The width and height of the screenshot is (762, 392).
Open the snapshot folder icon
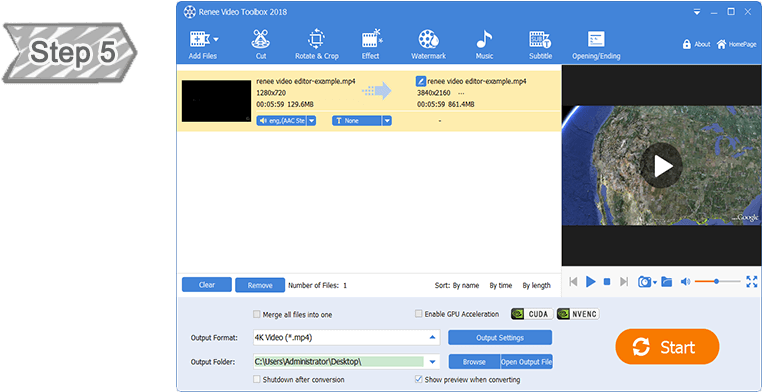(666, 282)
